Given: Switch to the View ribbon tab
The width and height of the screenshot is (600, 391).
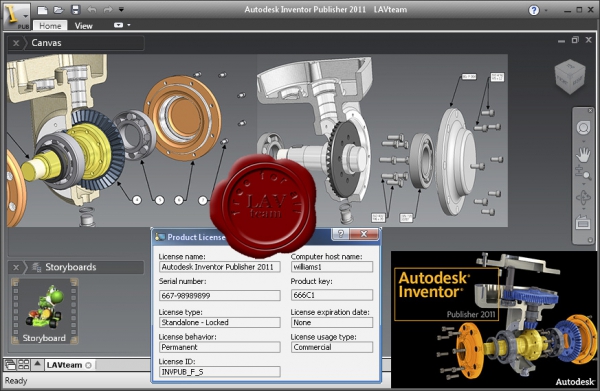Looking at the screenshot, I should pos(83,26).
